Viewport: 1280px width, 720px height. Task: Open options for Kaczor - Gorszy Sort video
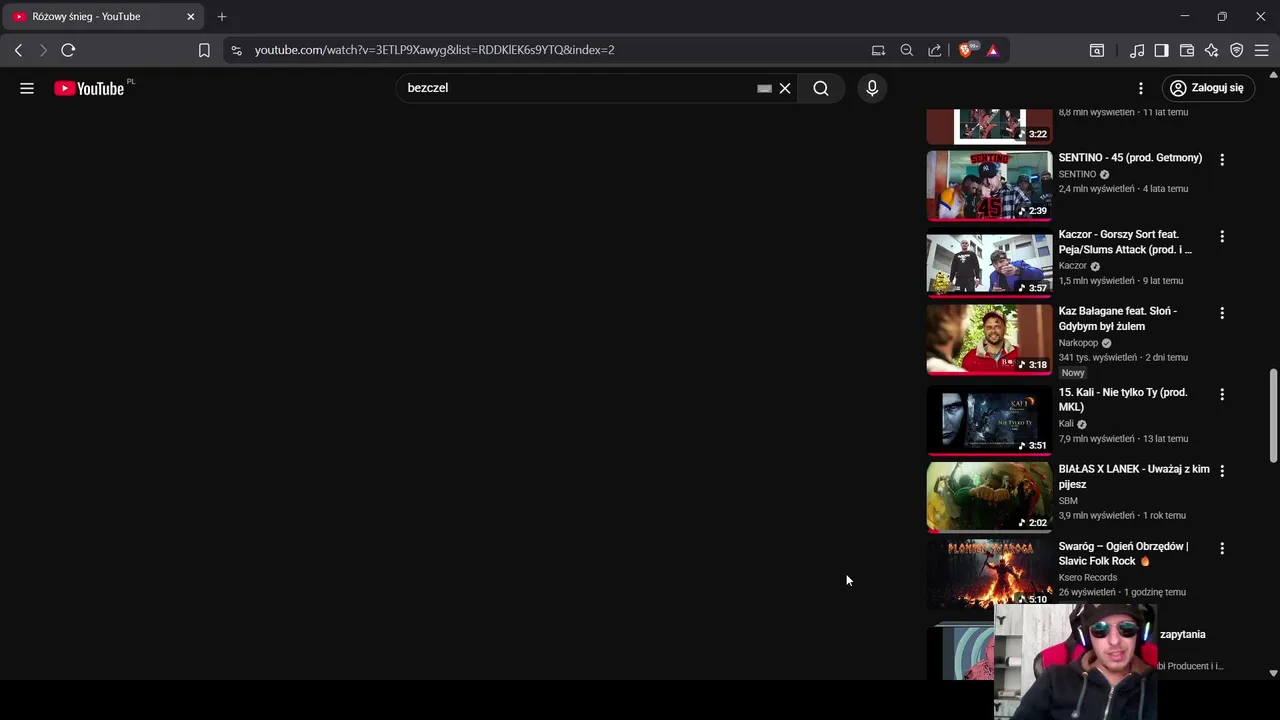coord(1221,236)
